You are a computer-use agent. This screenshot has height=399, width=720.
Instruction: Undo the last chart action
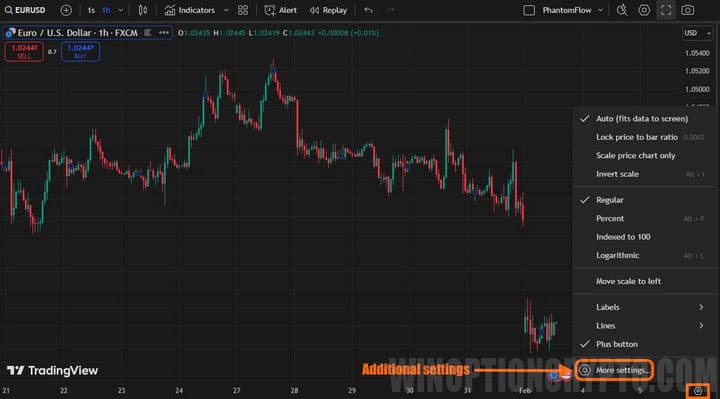(x=368, y=10)
